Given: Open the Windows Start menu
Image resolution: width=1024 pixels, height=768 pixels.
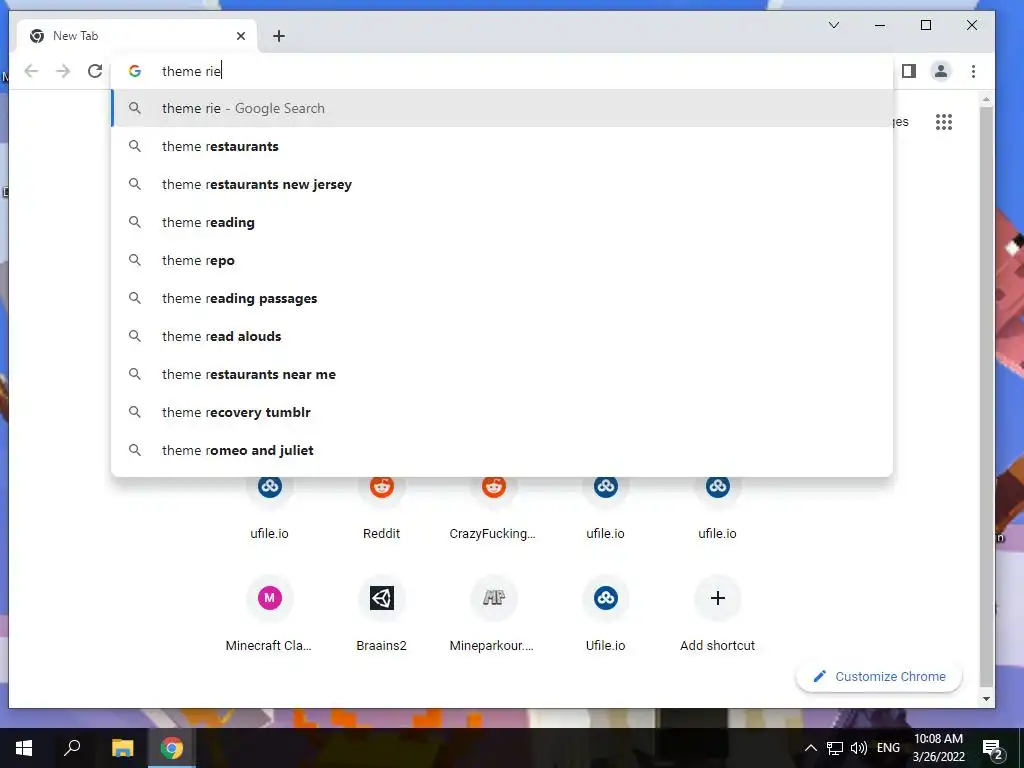Looking at the screenshot, I should click(24, 748).
